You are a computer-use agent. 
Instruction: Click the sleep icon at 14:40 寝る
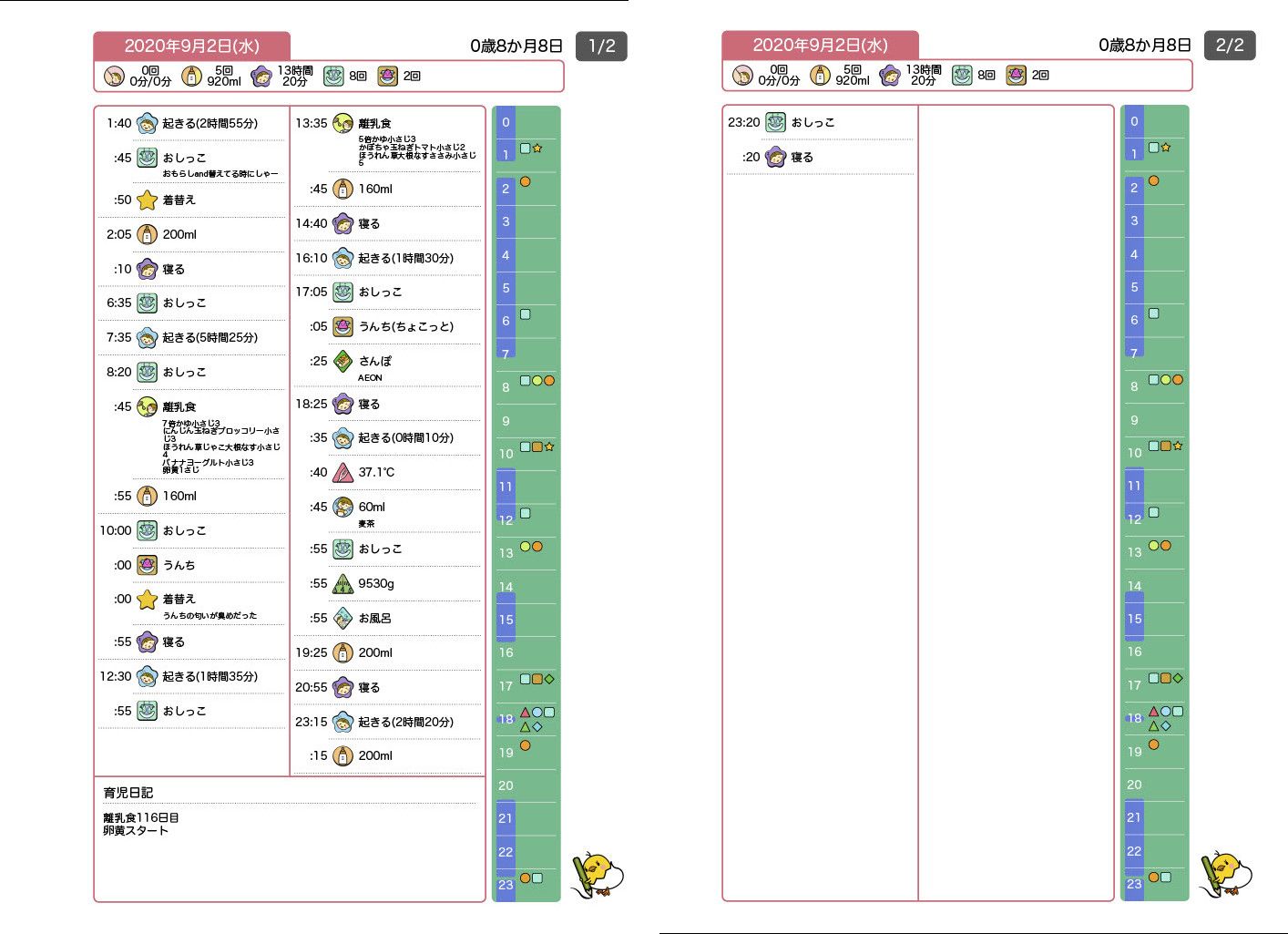click(342, 223)
